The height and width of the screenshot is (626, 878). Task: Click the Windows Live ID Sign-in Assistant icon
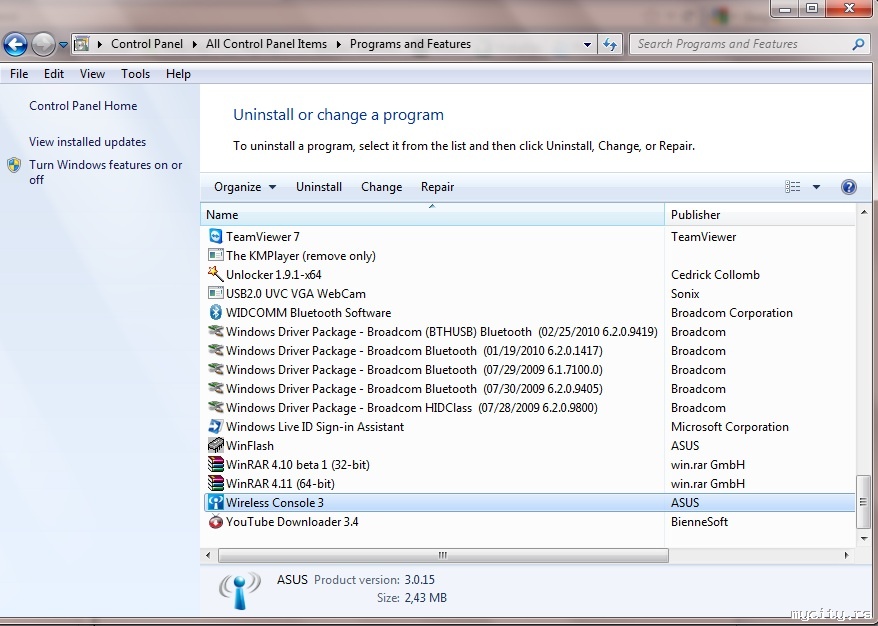[216, 427]
